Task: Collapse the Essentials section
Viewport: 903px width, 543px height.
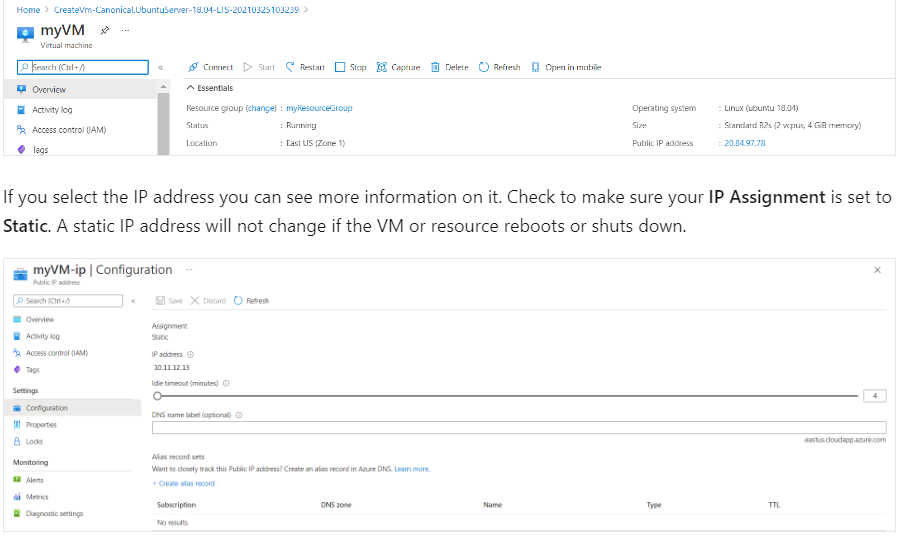Action: [x=210, y=88]
